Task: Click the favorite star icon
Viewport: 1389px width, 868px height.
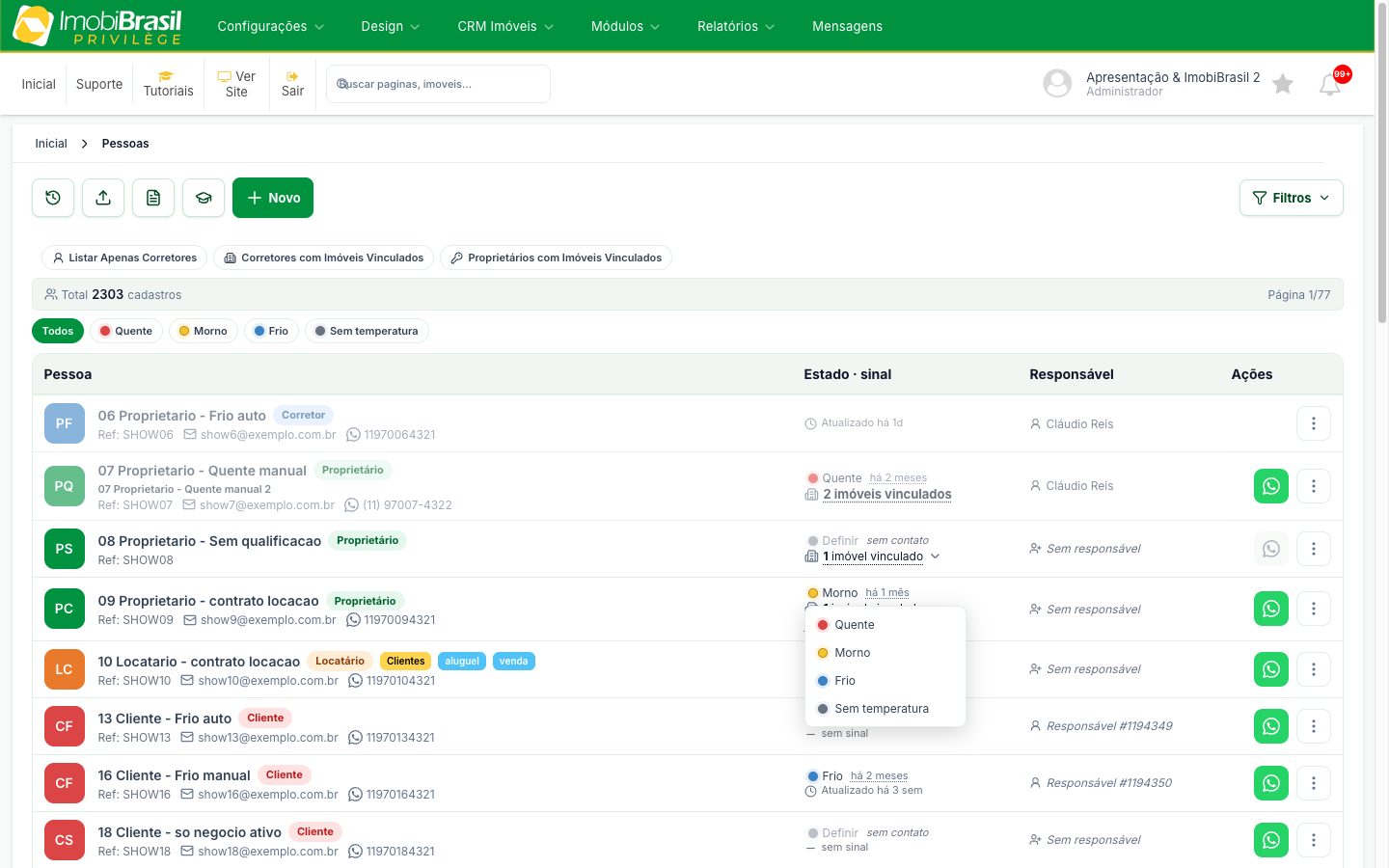Action: click(x=1283, y=84)
